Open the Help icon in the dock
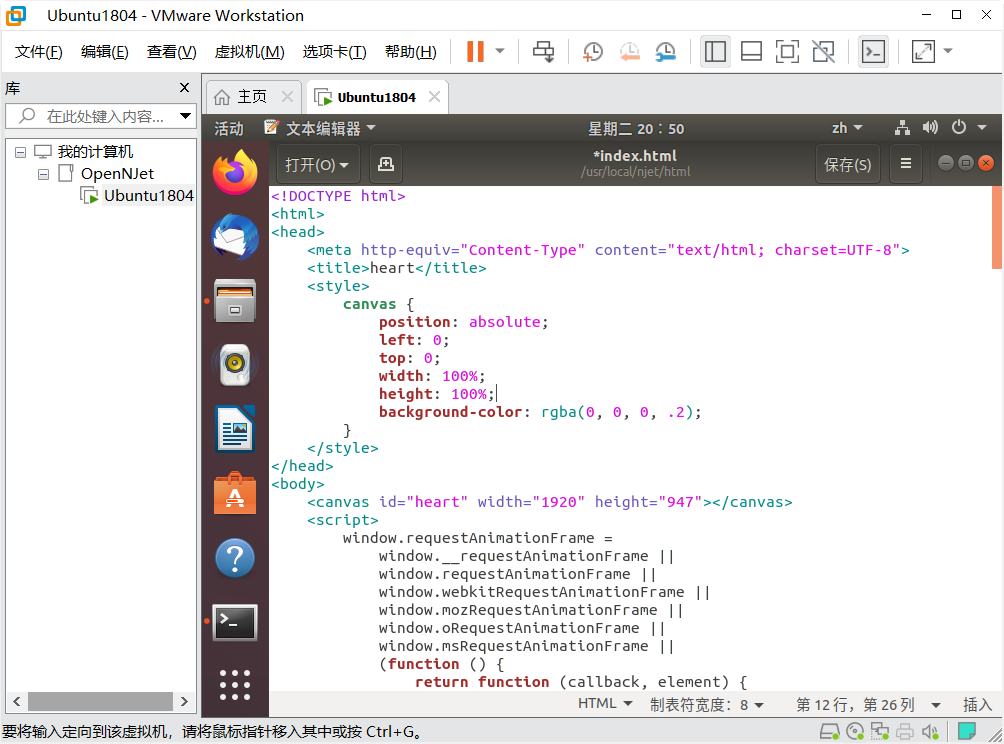This screenshot has height=744, width=1004. tap(235, 558)
